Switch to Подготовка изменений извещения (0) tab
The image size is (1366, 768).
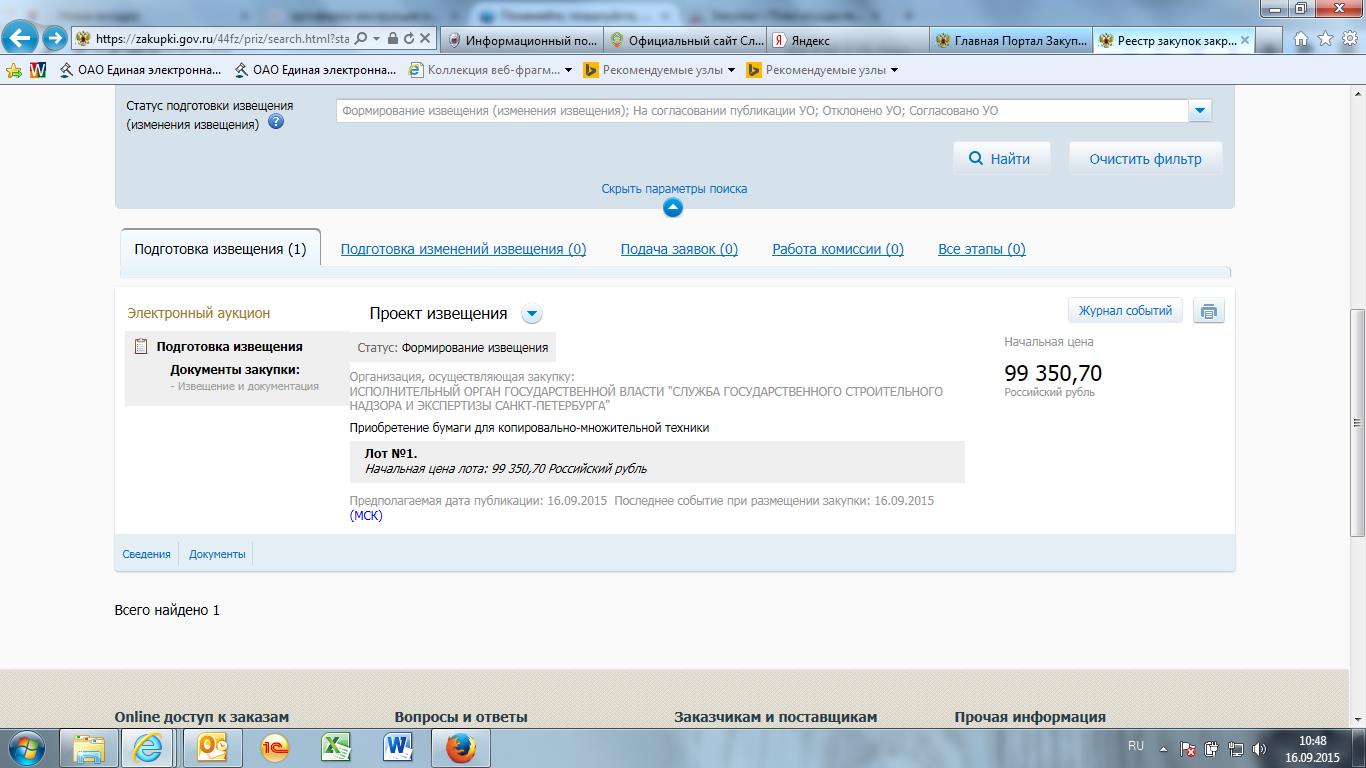tap(463, 249)
